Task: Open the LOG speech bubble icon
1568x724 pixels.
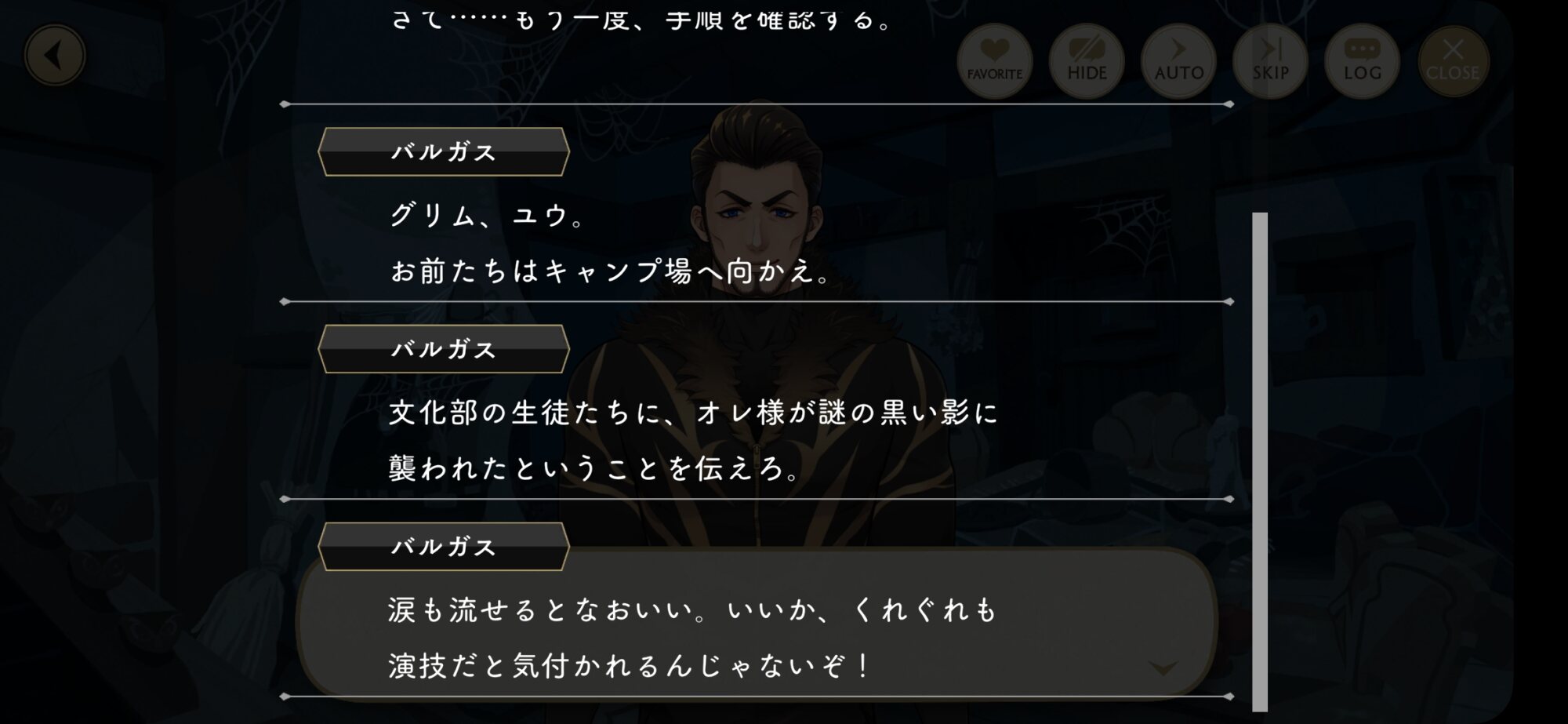Action: click(1362, 60)
